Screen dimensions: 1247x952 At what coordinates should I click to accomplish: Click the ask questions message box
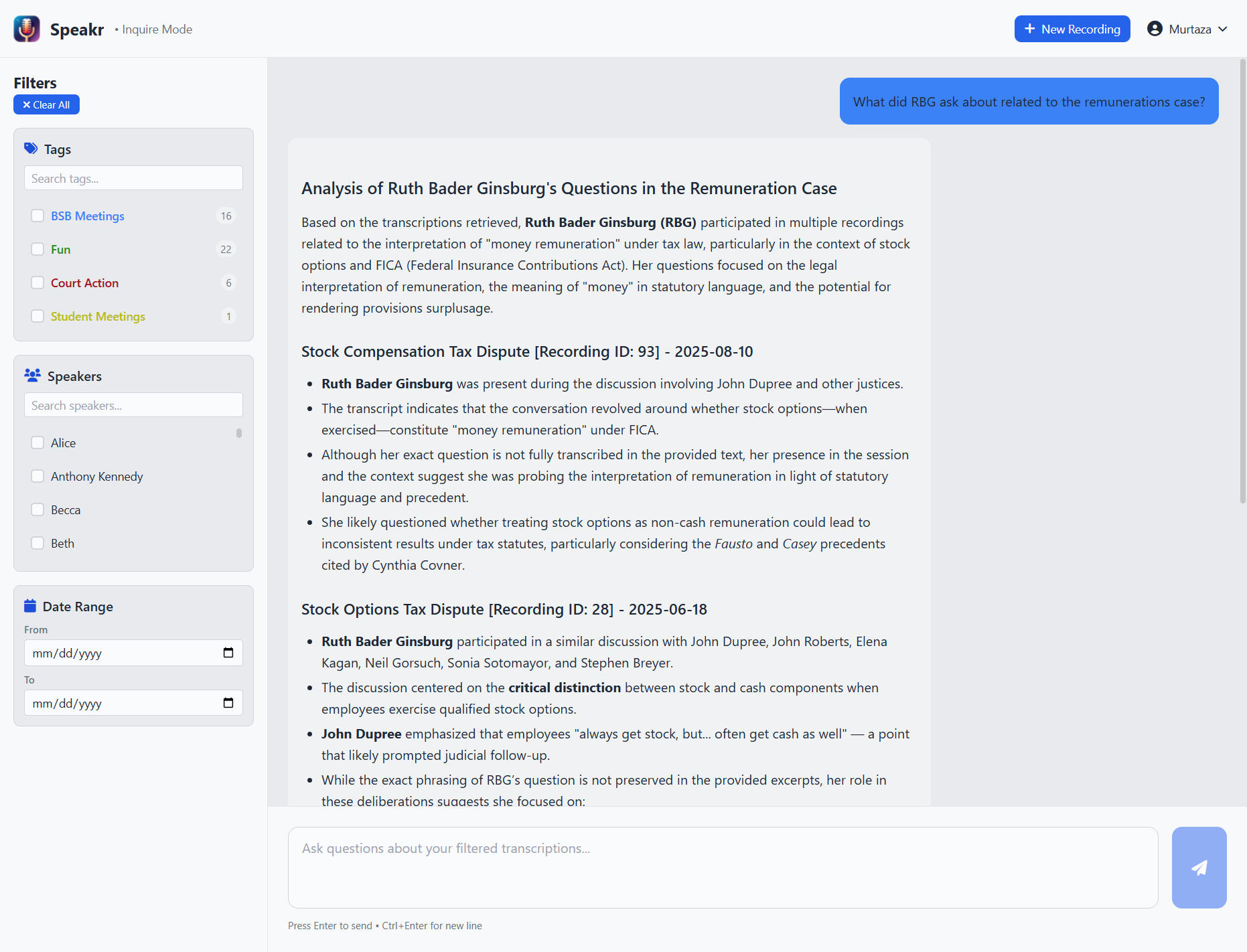click(x=723, y=867)
